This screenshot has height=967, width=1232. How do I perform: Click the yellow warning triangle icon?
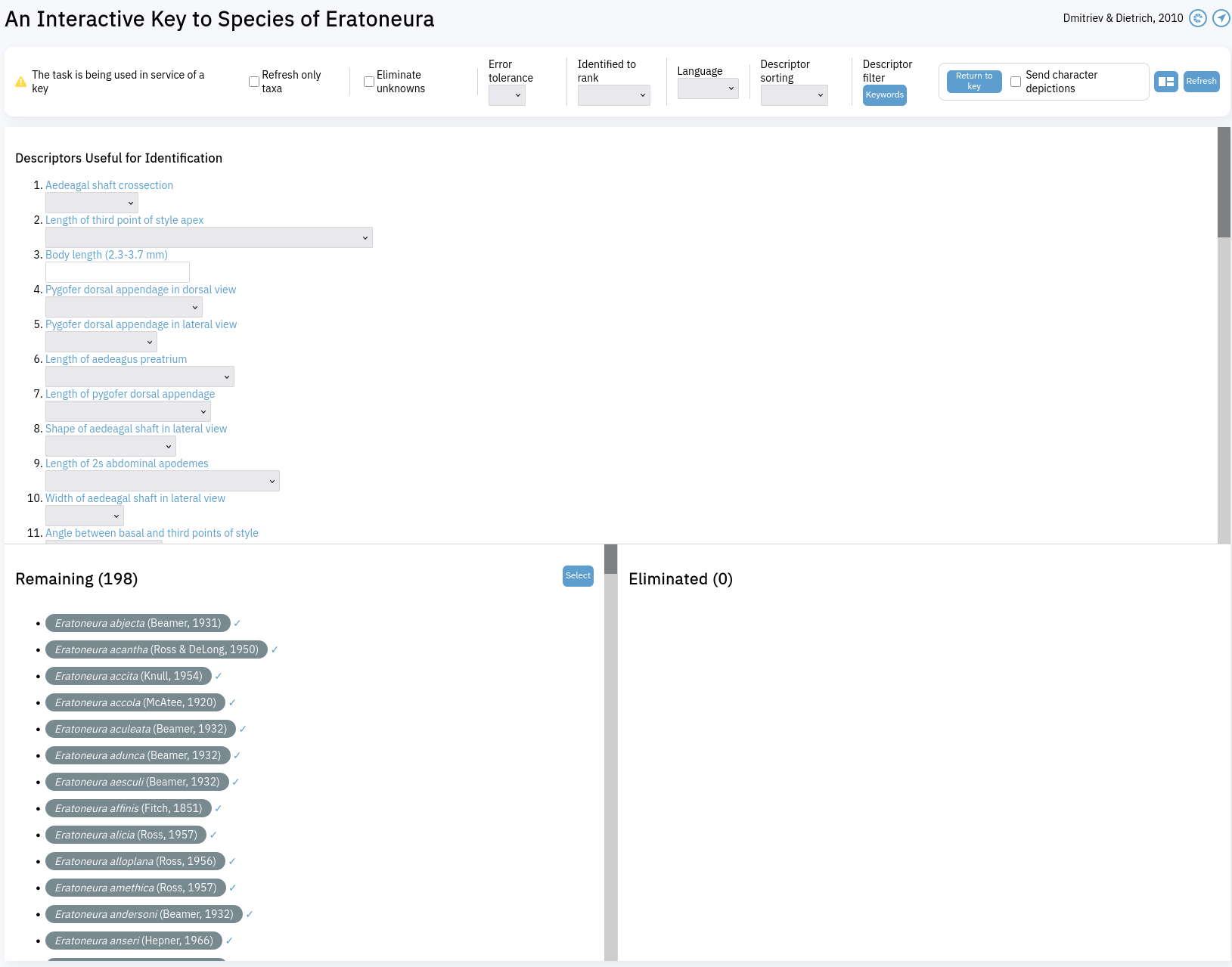(x=20, y=82)
